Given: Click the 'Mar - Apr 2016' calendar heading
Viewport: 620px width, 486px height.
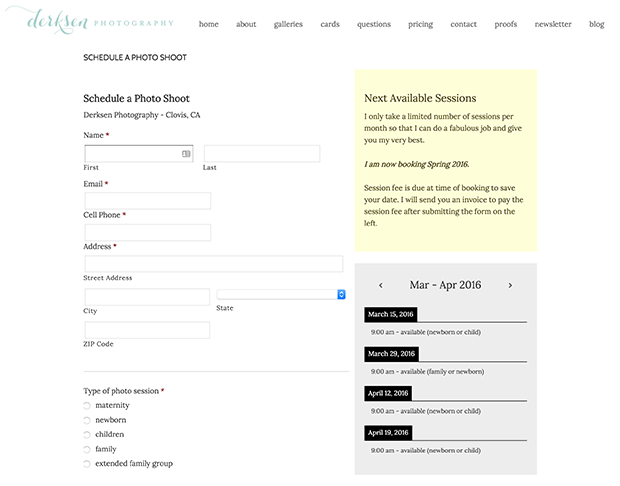Looking at the screenshot, I should [x=445, y=285].
